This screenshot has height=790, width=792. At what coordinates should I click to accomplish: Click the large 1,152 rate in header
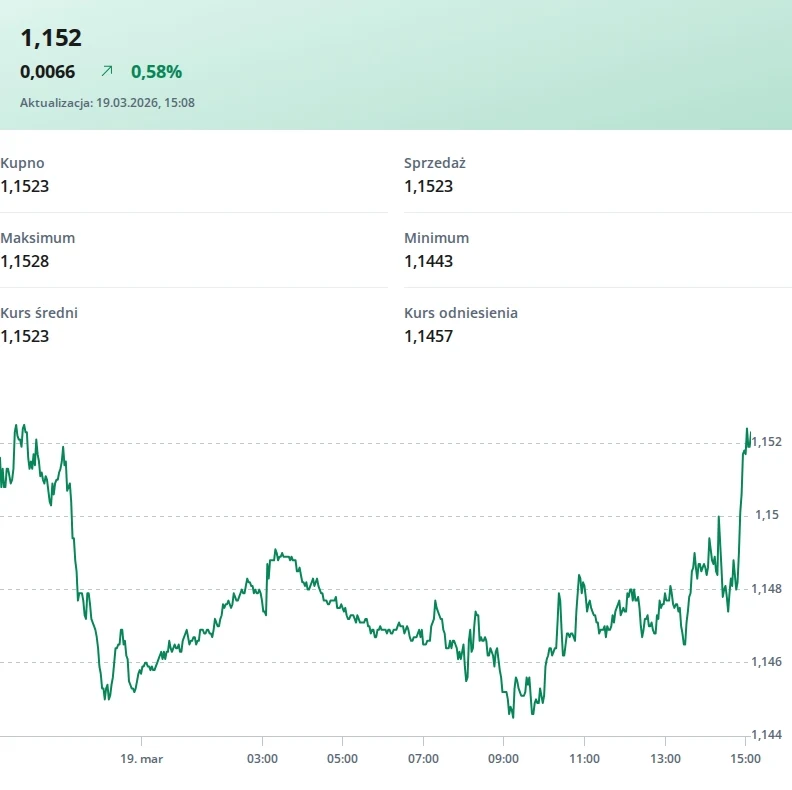pos(51,38)
